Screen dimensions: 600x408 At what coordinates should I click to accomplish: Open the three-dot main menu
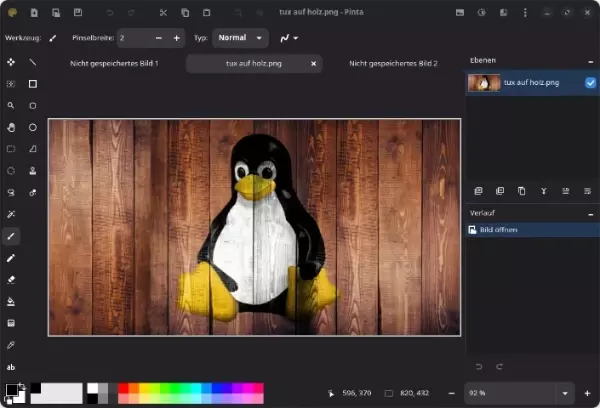(525, 13)
